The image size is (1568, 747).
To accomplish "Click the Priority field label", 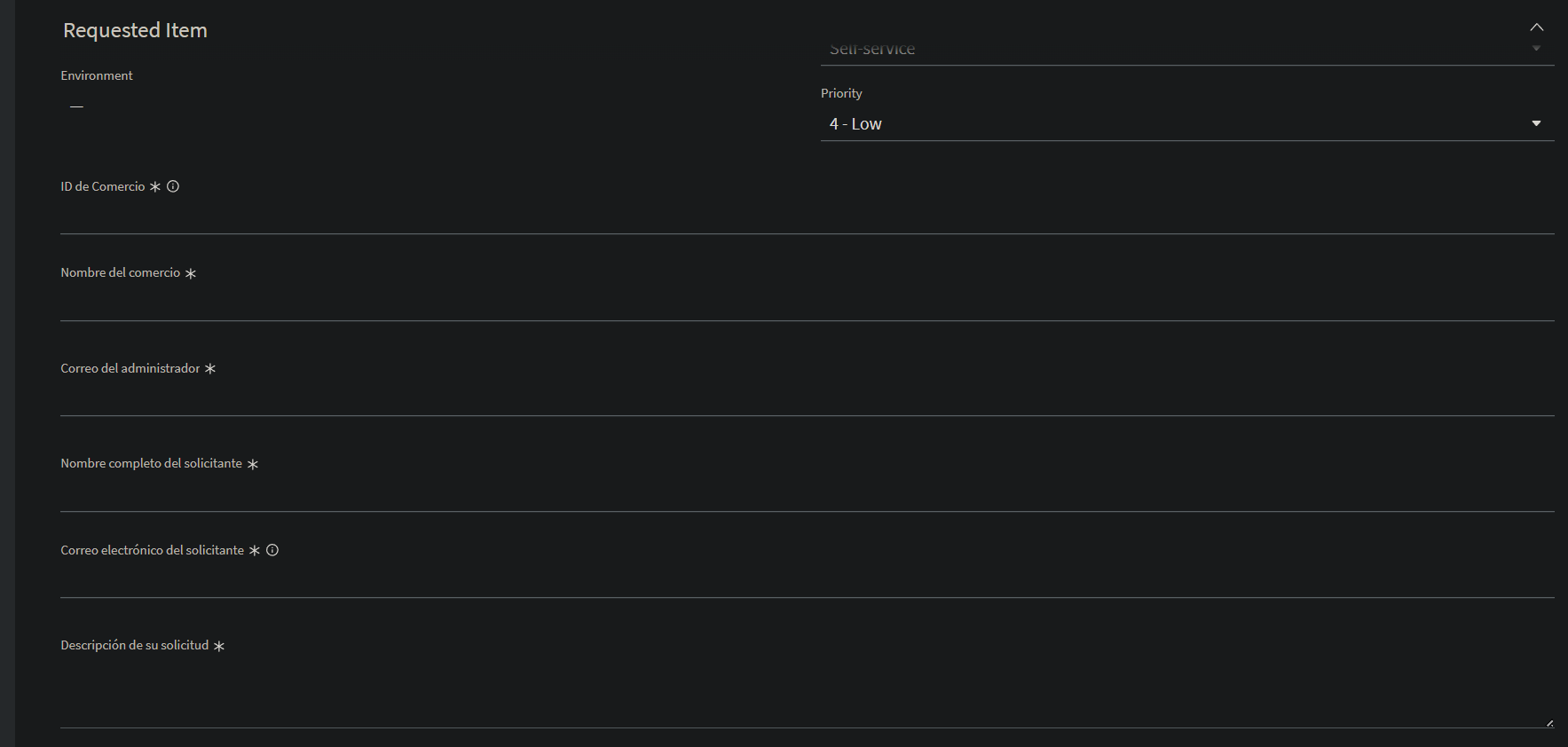I will tap(841, 92).
